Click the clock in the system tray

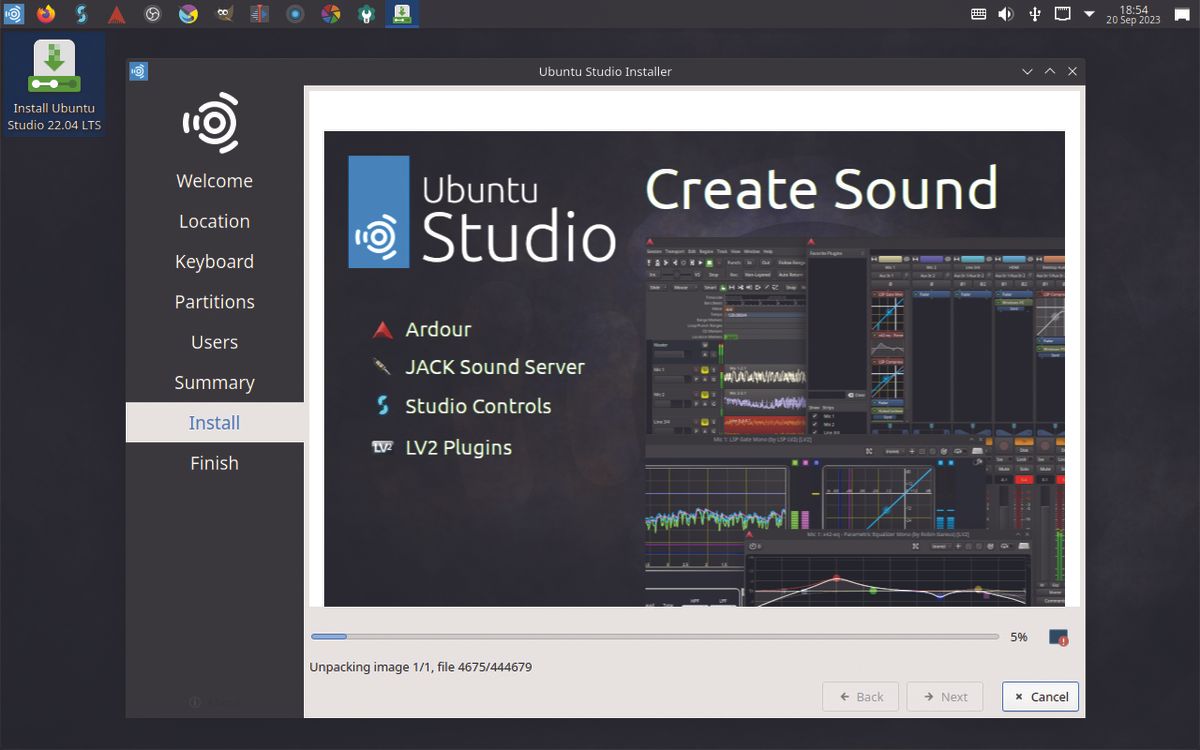point(1135,13)
